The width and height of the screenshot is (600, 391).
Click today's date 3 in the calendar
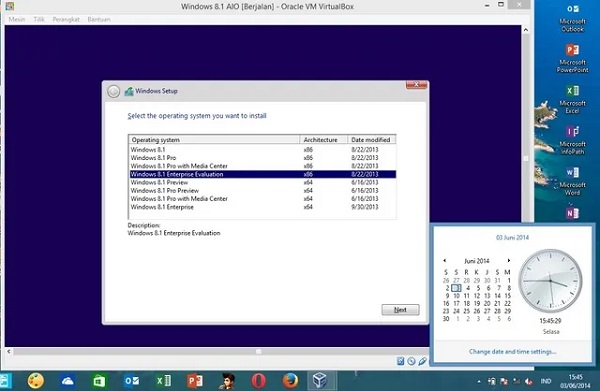[x=456, y=288]
